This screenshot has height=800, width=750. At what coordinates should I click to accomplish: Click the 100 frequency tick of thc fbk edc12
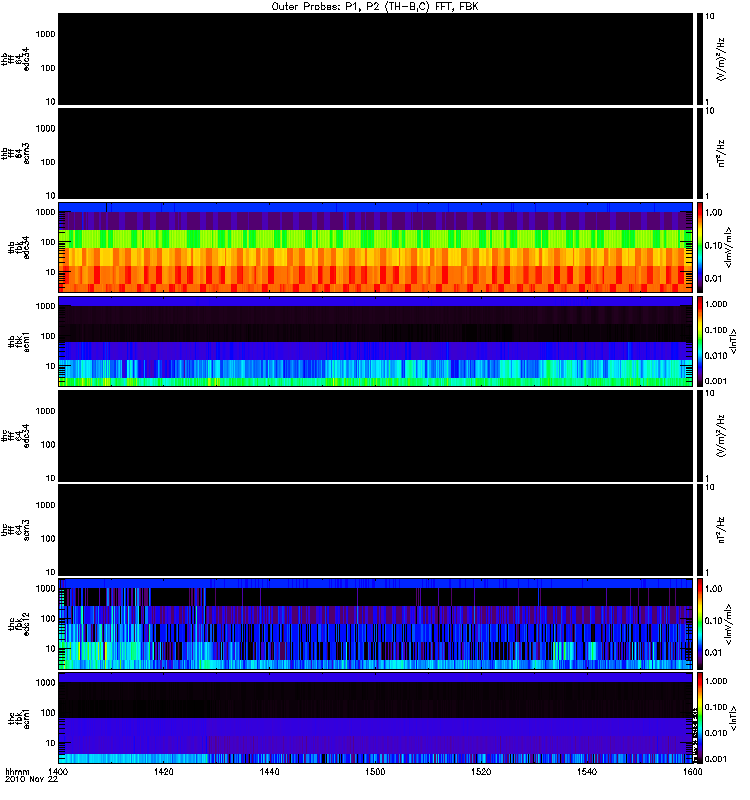click(x=48, y=619)
